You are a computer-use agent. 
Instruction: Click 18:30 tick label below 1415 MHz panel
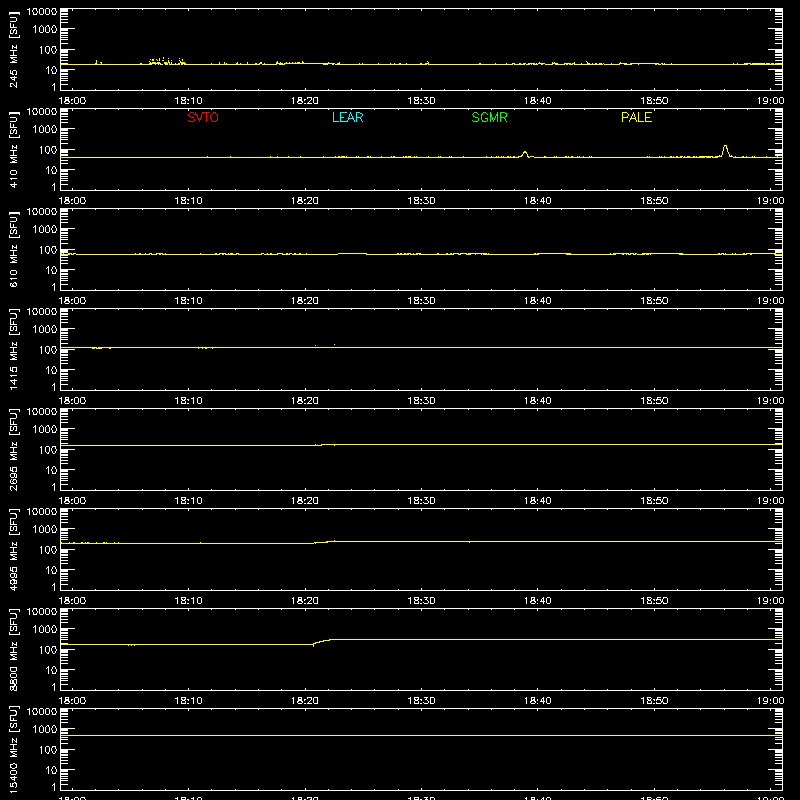[x=421, y=401]
